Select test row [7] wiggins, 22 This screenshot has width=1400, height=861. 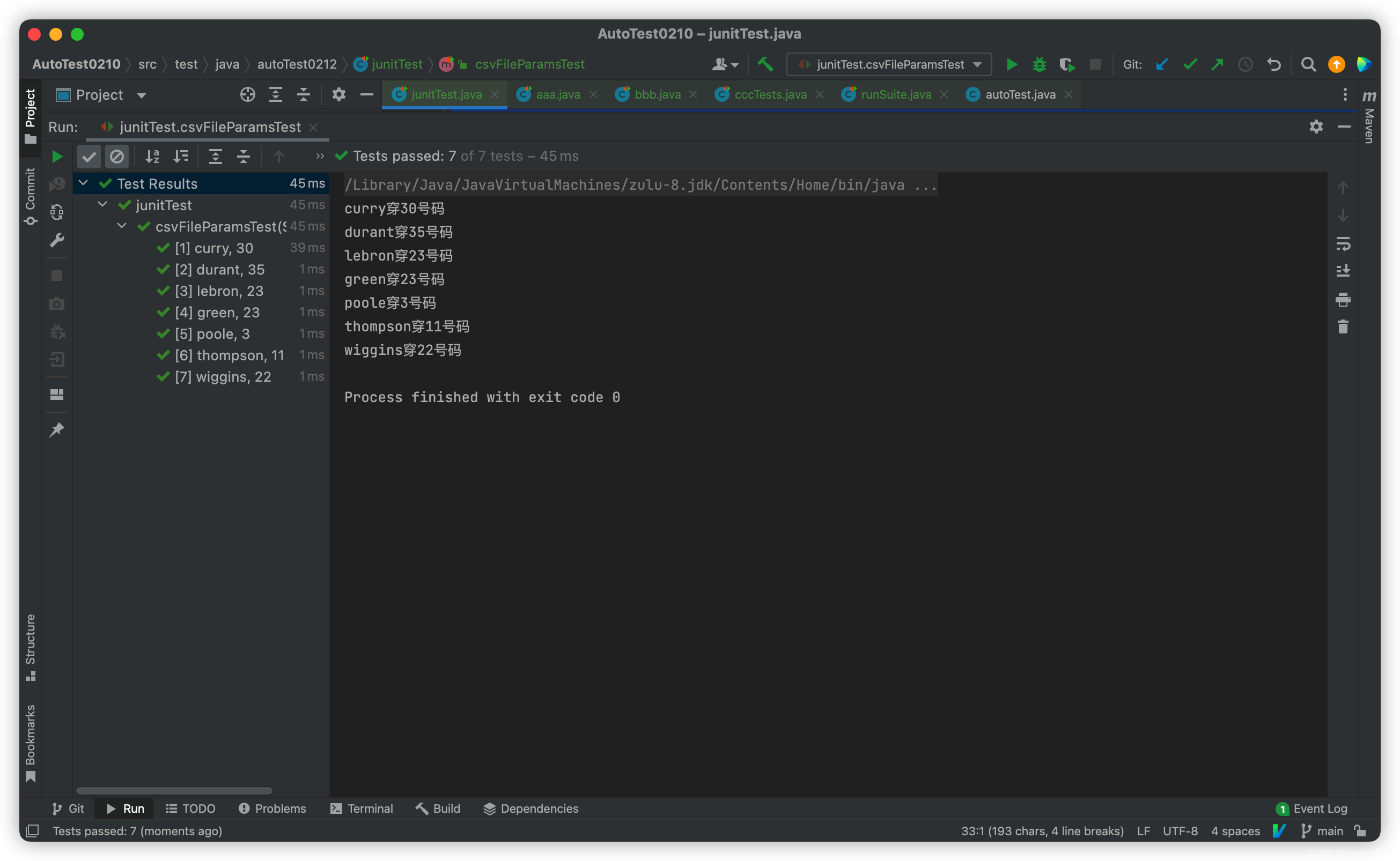click(x=201, y=377)
